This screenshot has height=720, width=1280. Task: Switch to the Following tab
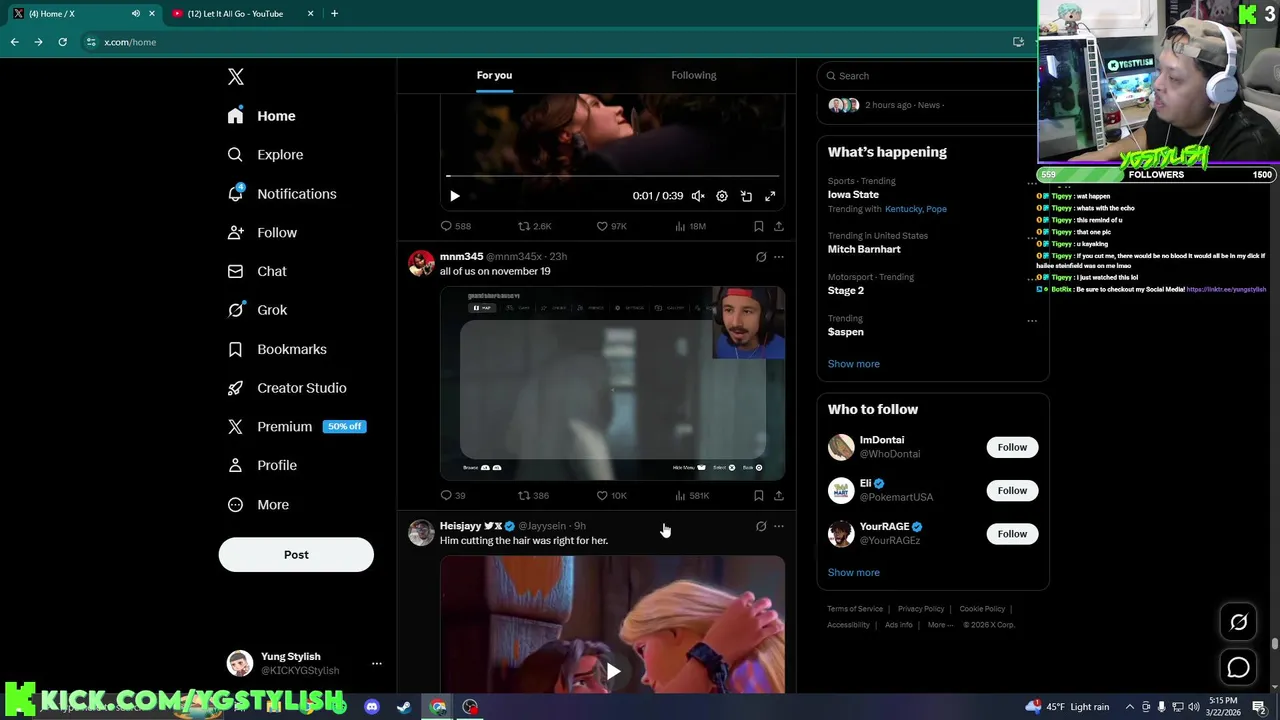pyautogui.click(x=694, y=75)
